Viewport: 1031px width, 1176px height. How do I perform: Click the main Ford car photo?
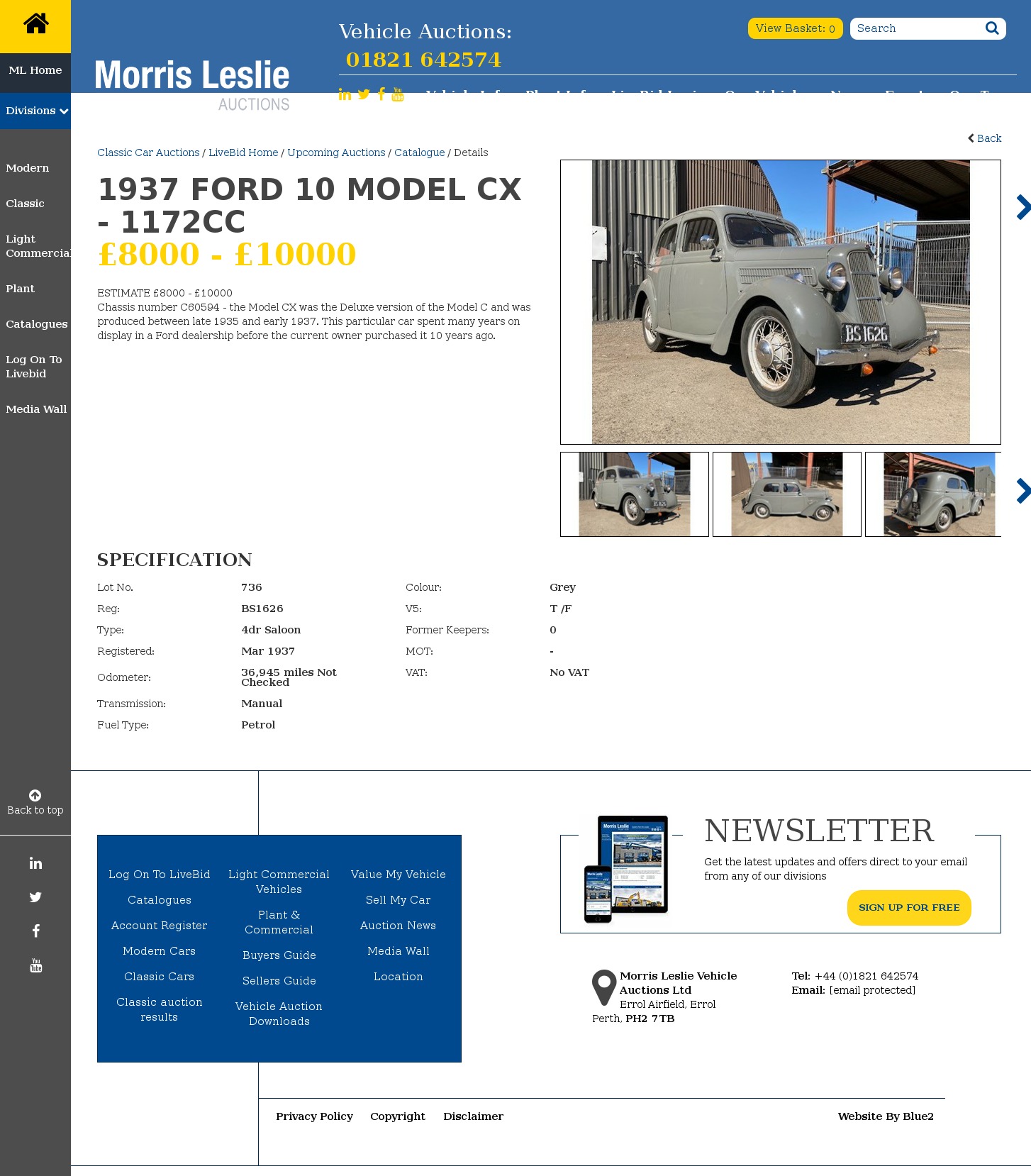point(781,302)
